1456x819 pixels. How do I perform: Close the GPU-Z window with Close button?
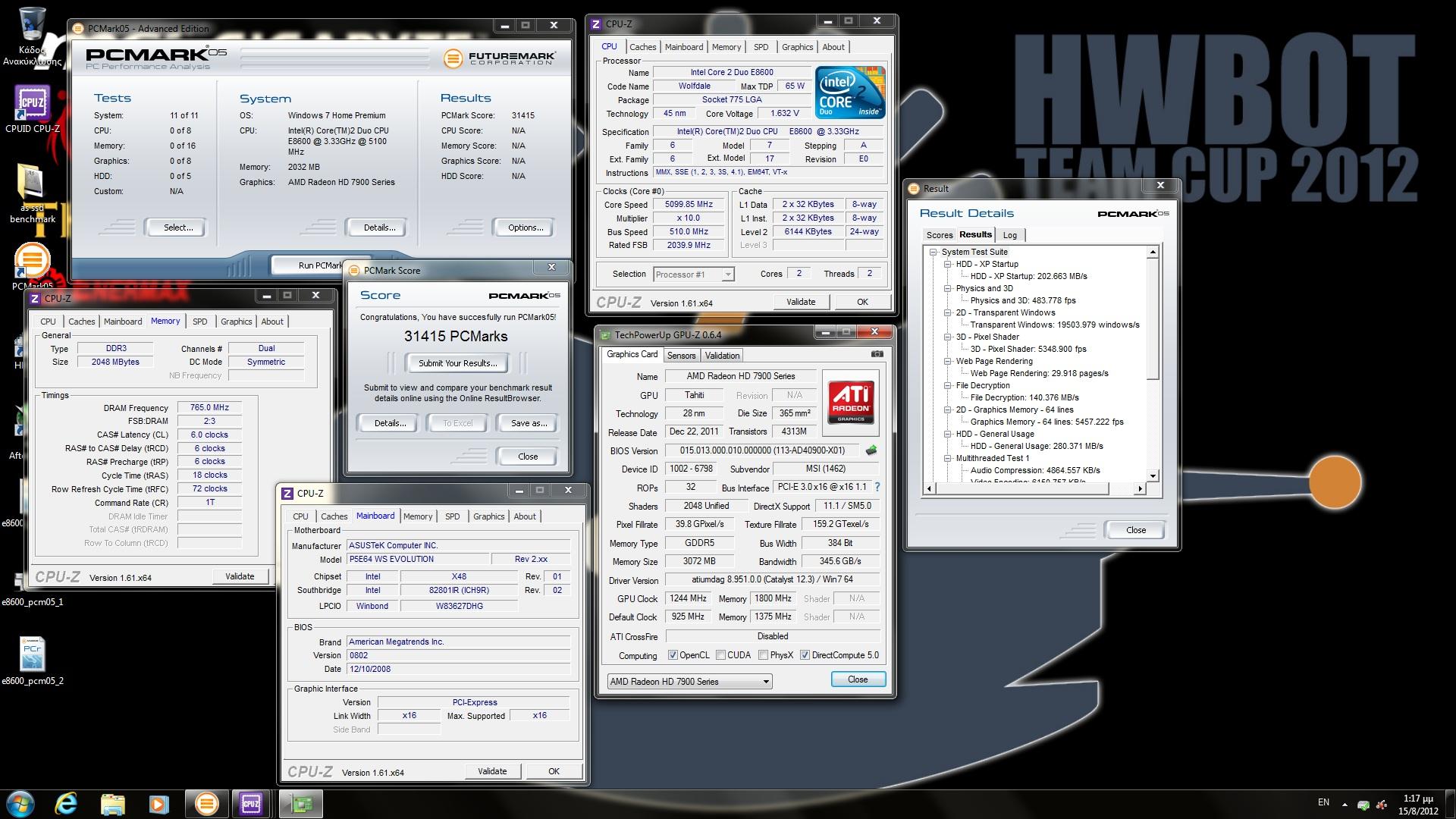pos(858,679)
